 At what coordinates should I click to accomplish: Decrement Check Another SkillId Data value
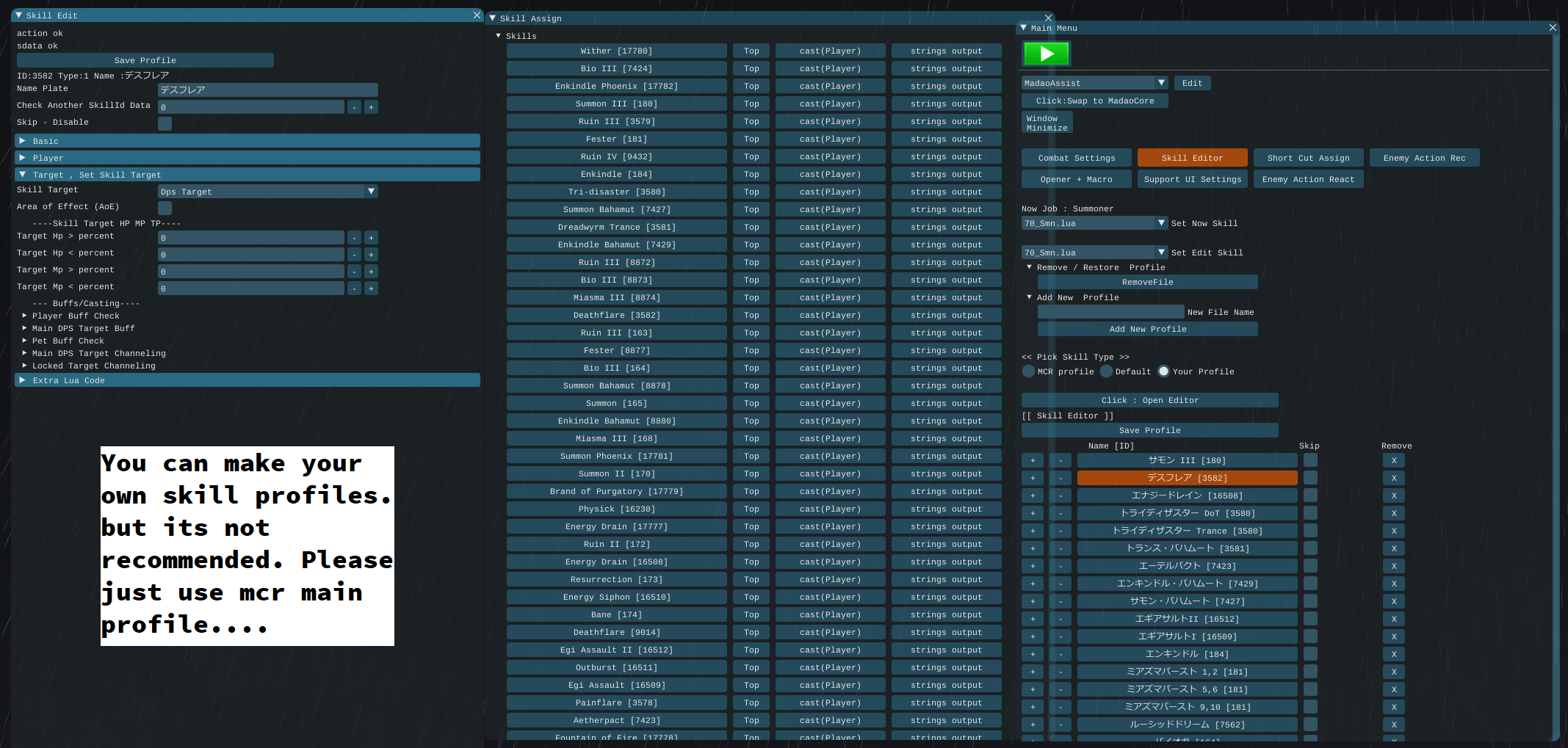[354, 107]
